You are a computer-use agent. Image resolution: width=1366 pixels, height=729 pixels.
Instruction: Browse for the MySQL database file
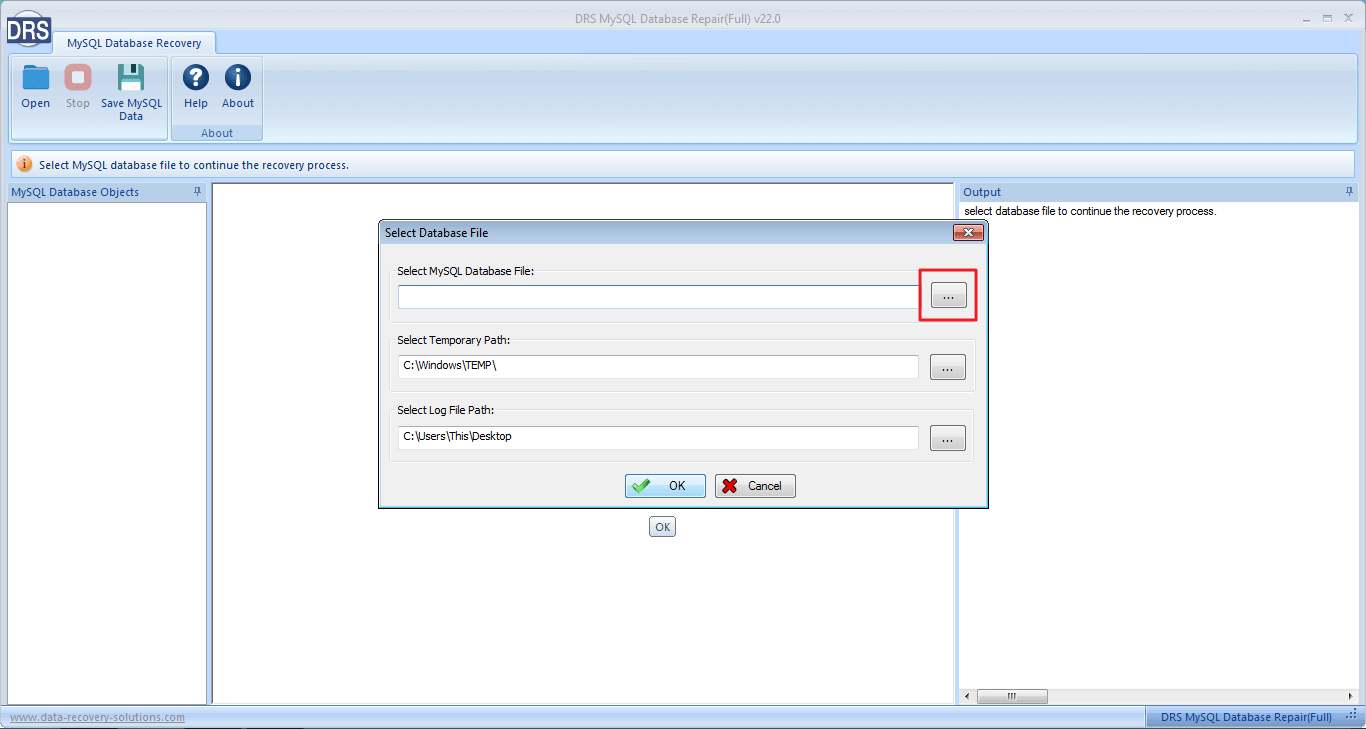(948, 296)
